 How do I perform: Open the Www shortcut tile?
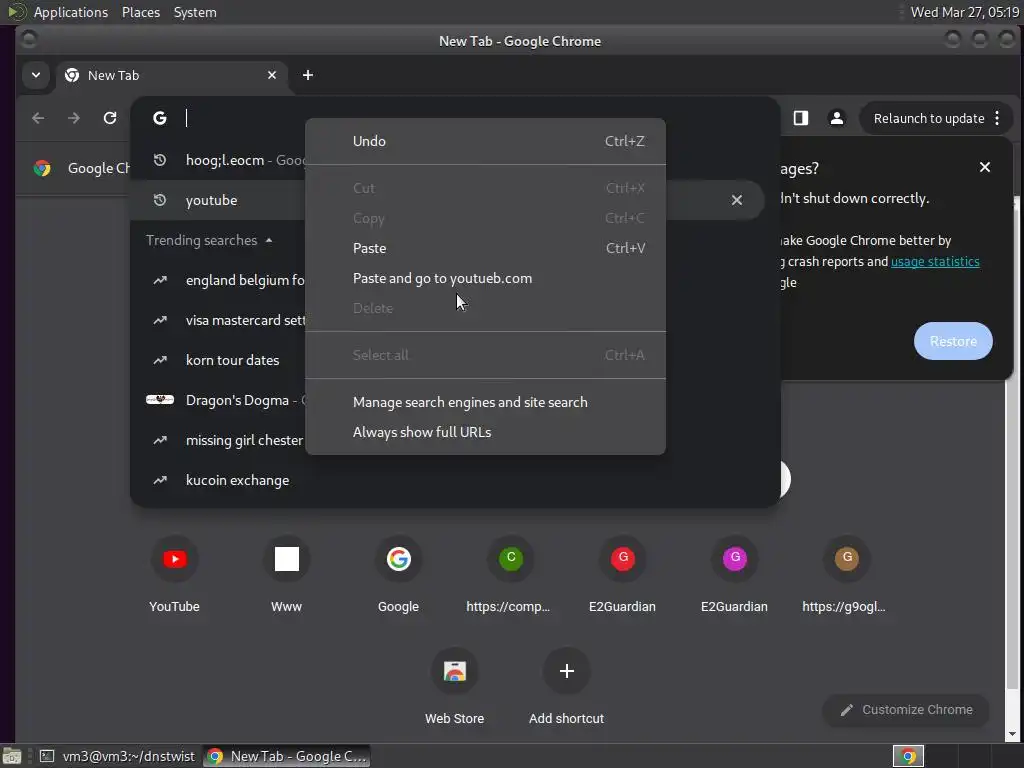coord(287,573)
